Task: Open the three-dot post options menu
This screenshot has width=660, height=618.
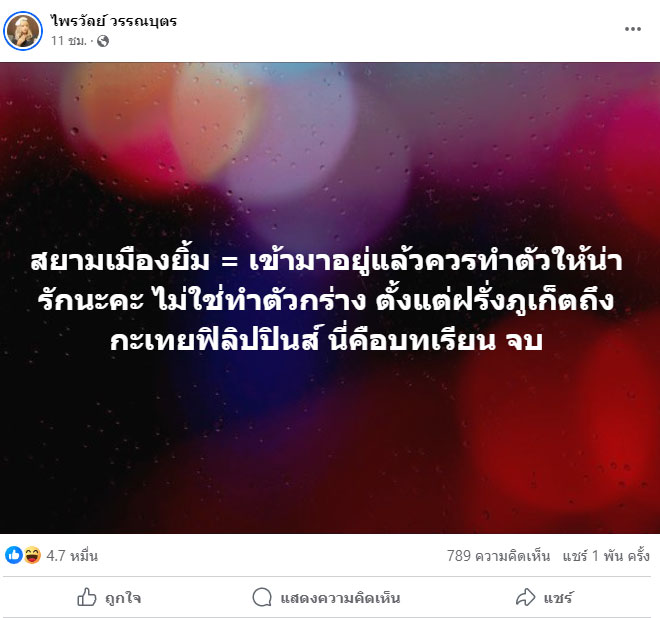Action: point(633,29)
